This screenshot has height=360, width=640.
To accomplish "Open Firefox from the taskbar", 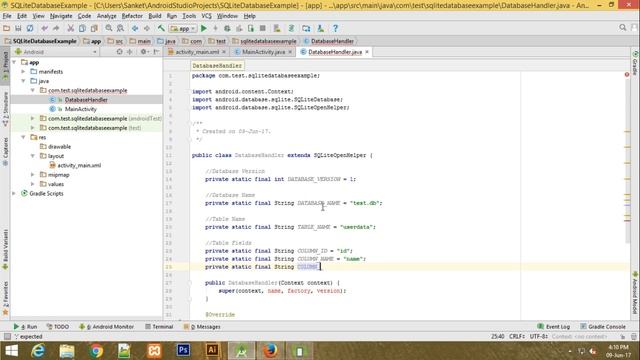I will pyautogui.click(x=270, y=350).
